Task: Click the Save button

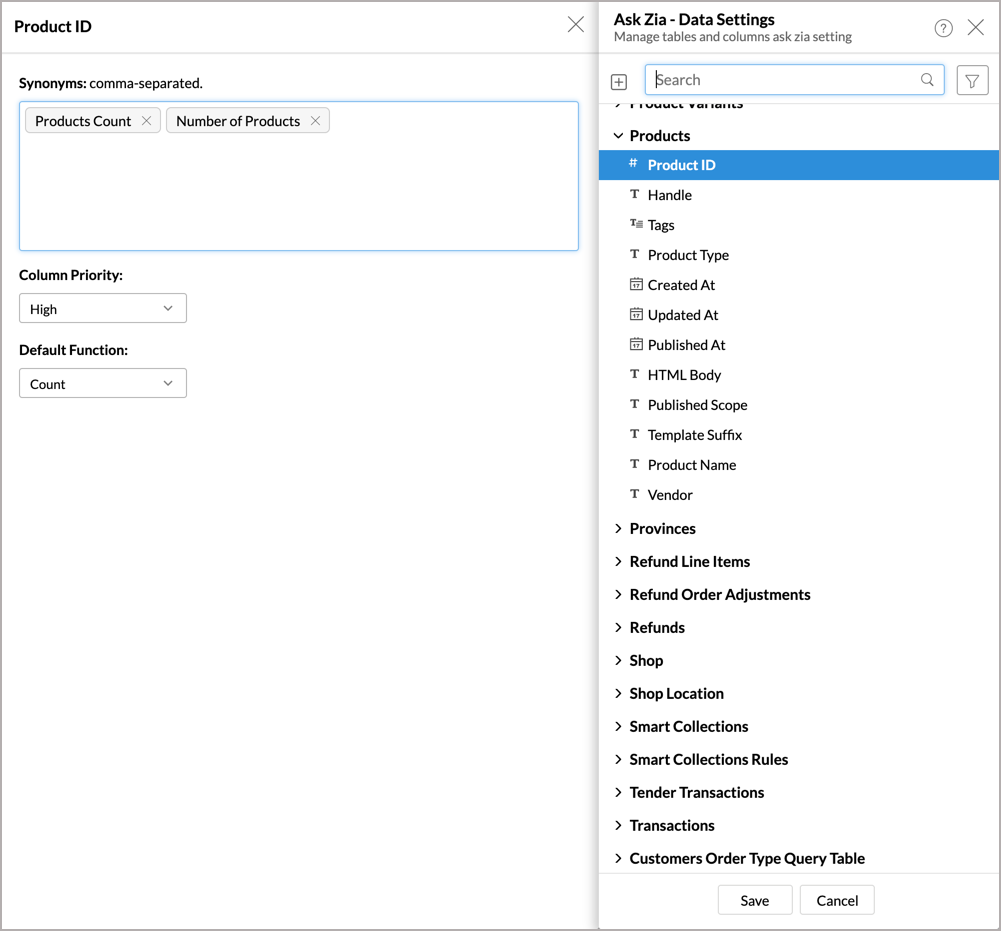Action: 755,900
